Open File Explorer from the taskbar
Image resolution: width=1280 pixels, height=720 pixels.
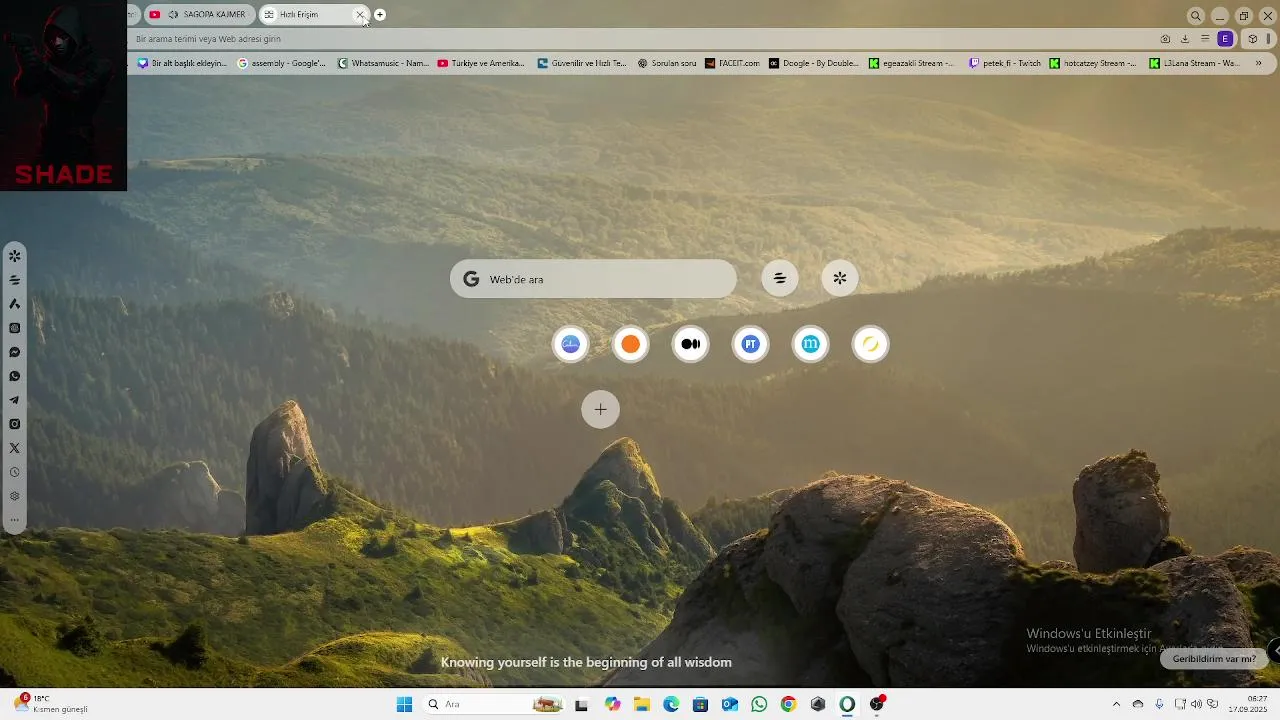(x=642, y=704)
